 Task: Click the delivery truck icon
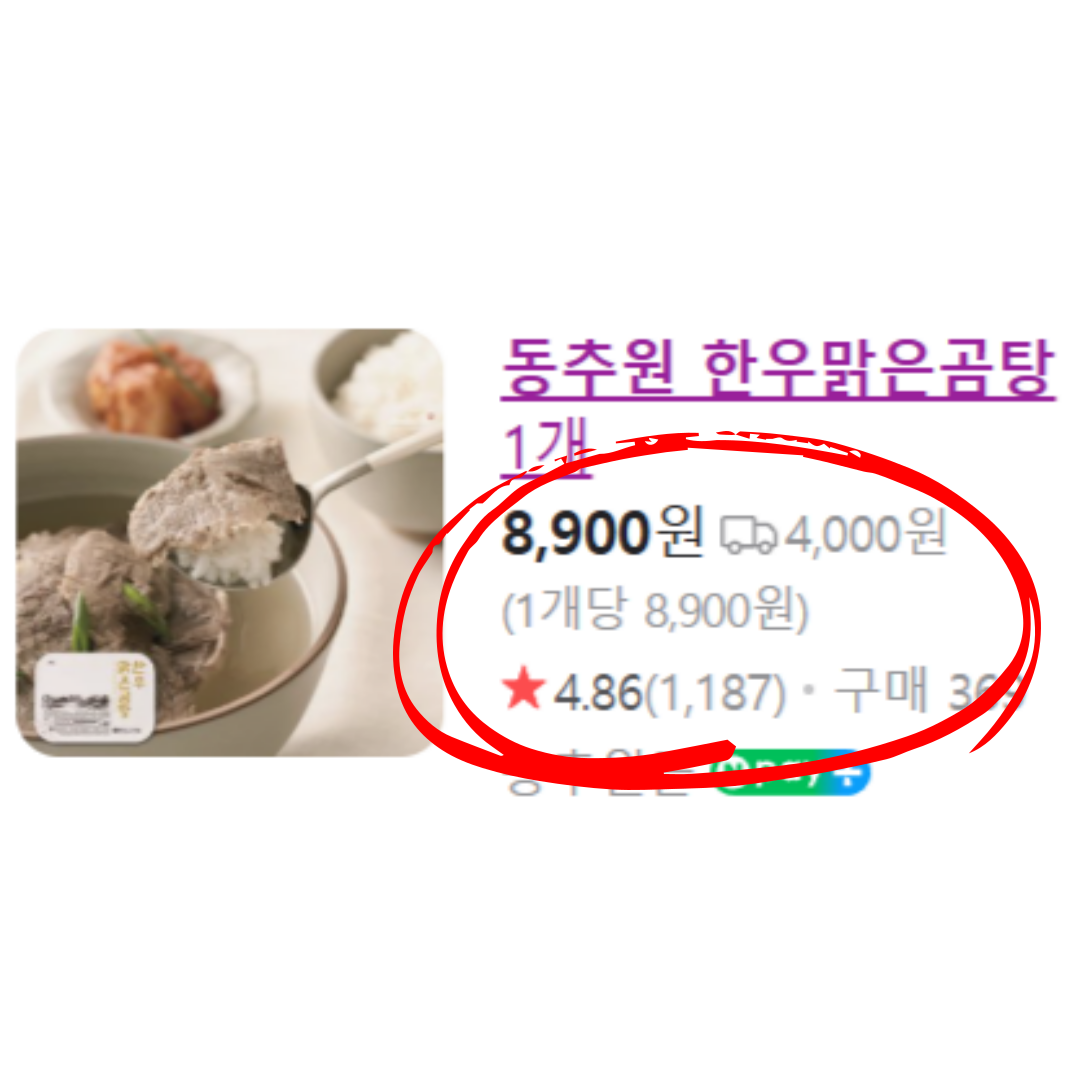(748, 535)
